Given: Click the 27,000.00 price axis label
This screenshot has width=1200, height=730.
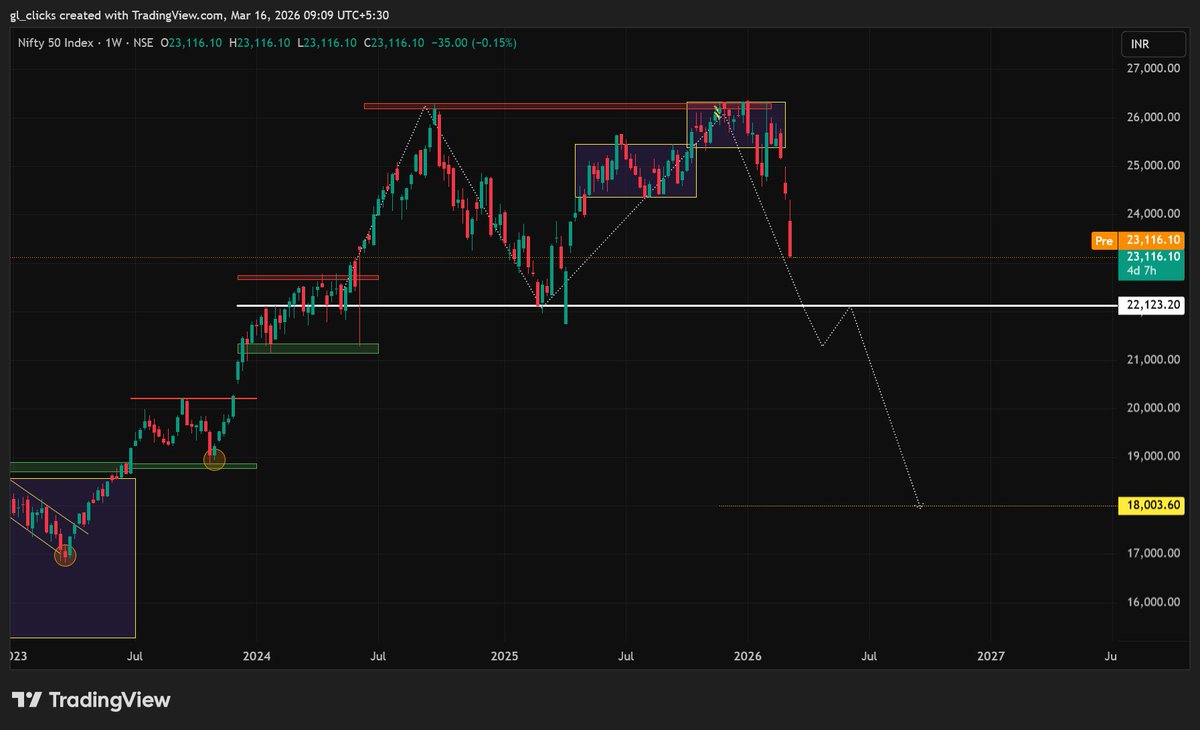Looking at the screenshot, I should pyautogui.click(x=1155, y=68).
